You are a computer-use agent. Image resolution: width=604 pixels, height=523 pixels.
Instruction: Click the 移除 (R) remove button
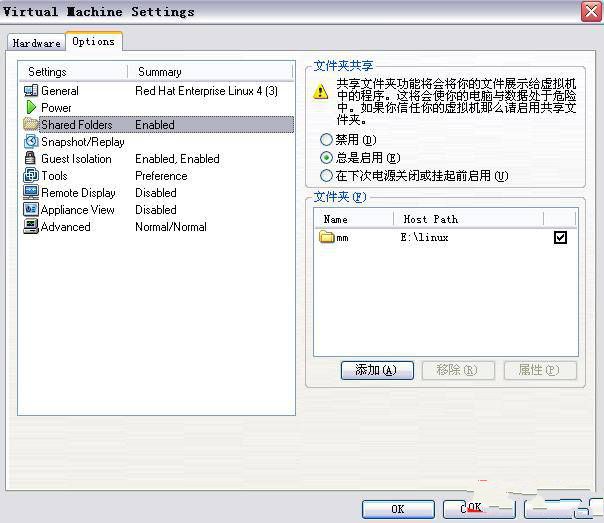click(x=458, y=370)
